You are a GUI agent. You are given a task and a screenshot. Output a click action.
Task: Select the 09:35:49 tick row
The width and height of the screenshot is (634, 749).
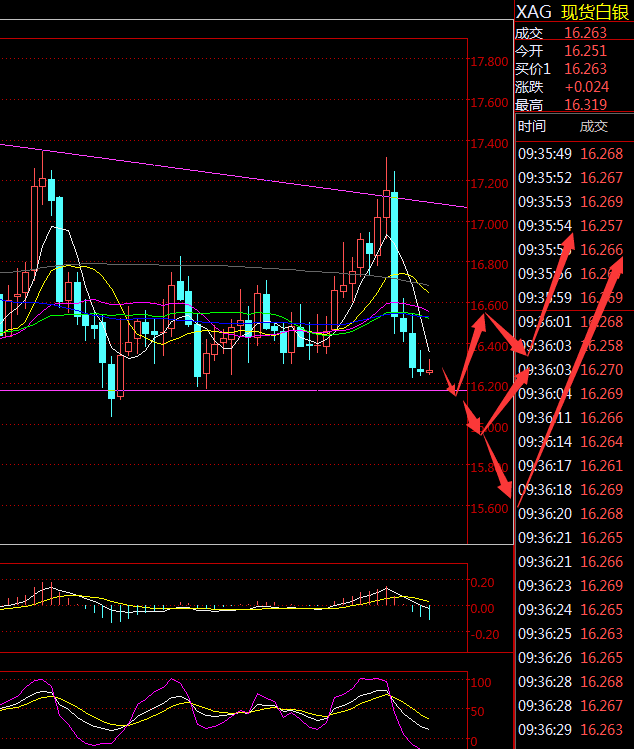[x=573, y=154]
